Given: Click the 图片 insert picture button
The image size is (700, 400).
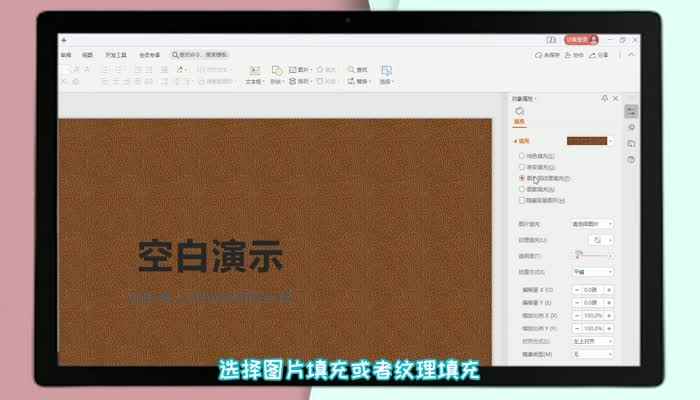Looking at the screenshot, I should click(x=300, y=70).
